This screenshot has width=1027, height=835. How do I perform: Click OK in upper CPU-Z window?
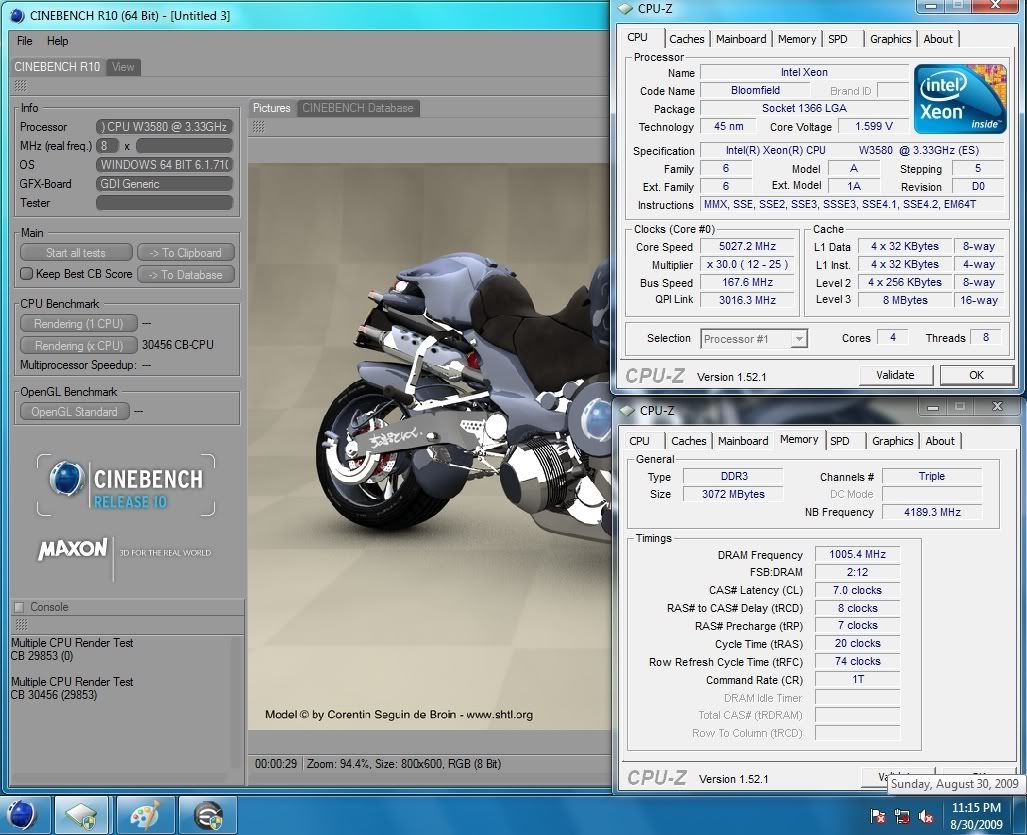click(976, 375)
